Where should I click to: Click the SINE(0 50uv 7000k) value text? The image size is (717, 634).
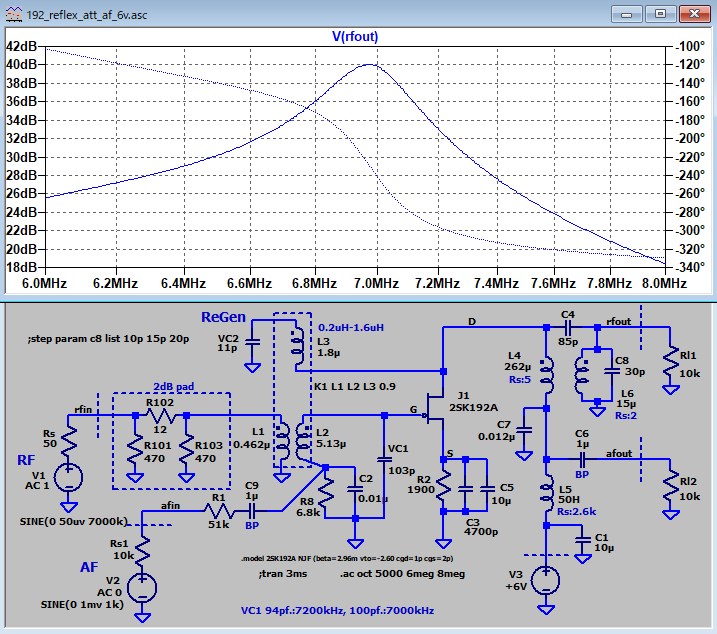(x=73, y=521)
